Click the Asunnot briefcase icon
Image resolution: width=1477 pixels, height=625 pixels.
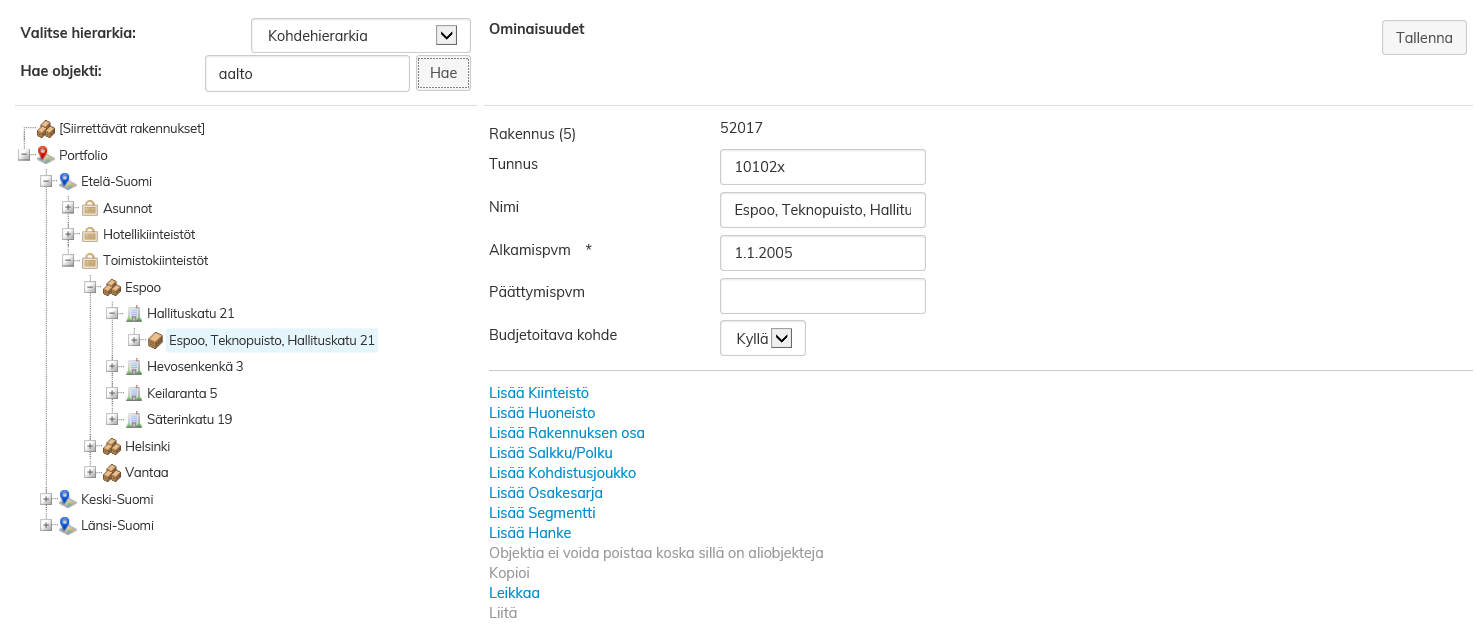(90, 208)
